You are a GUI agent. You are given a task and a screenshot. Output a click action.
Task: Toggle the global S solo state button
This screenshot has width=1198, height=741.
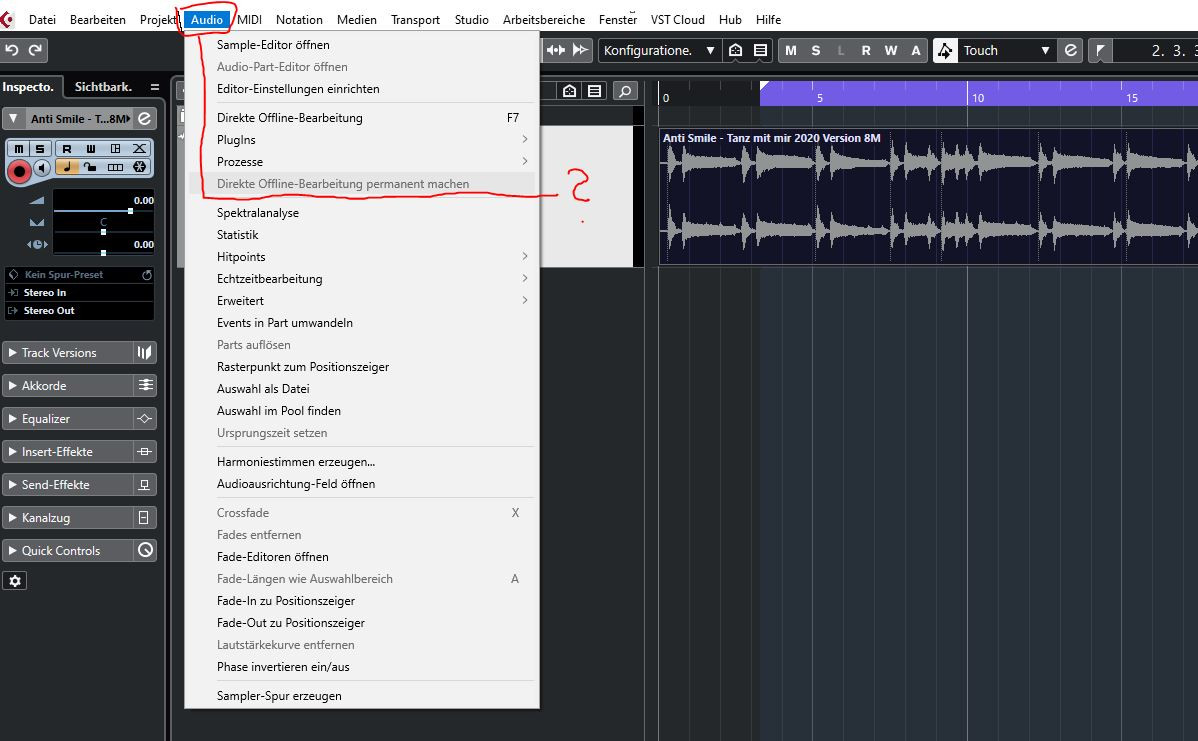point(816,50)
